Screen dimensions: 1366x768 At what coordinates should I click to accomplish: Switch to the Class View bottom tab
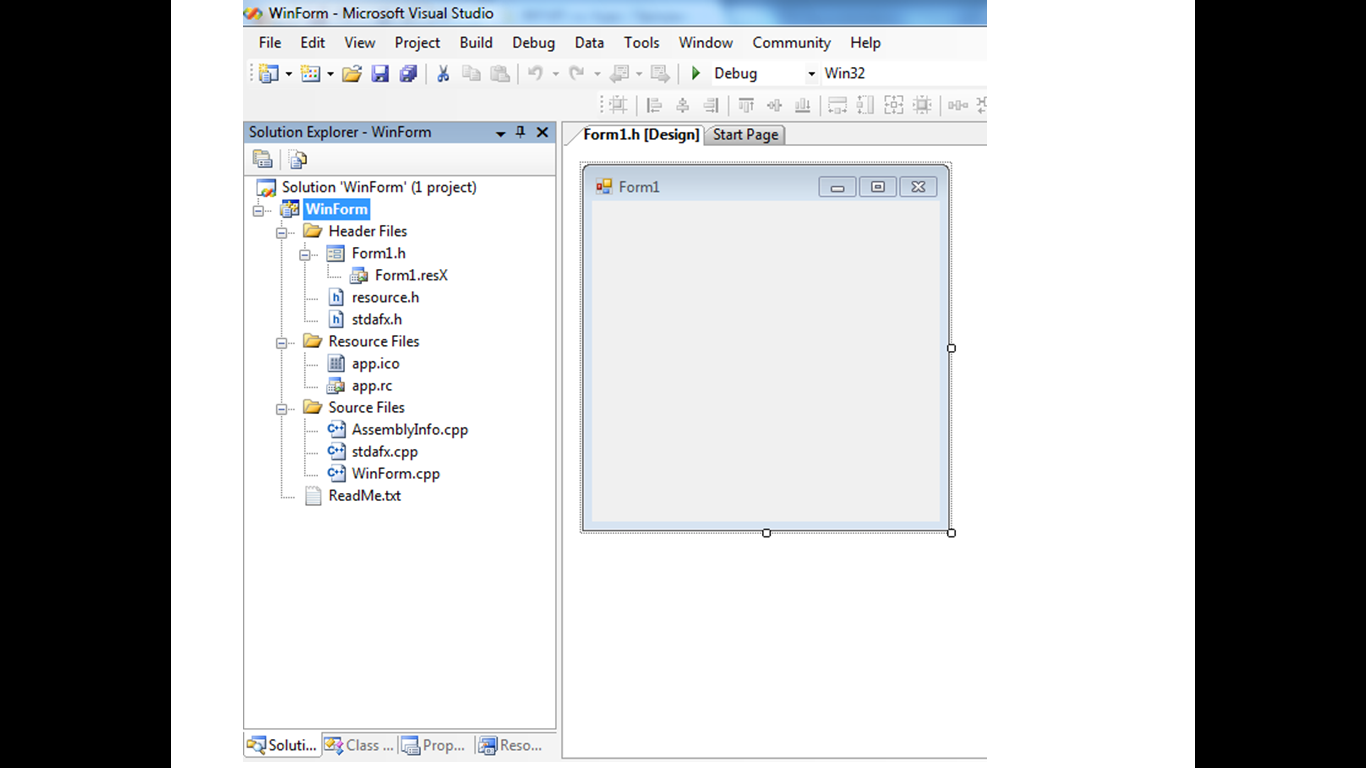tap(360, 745)
